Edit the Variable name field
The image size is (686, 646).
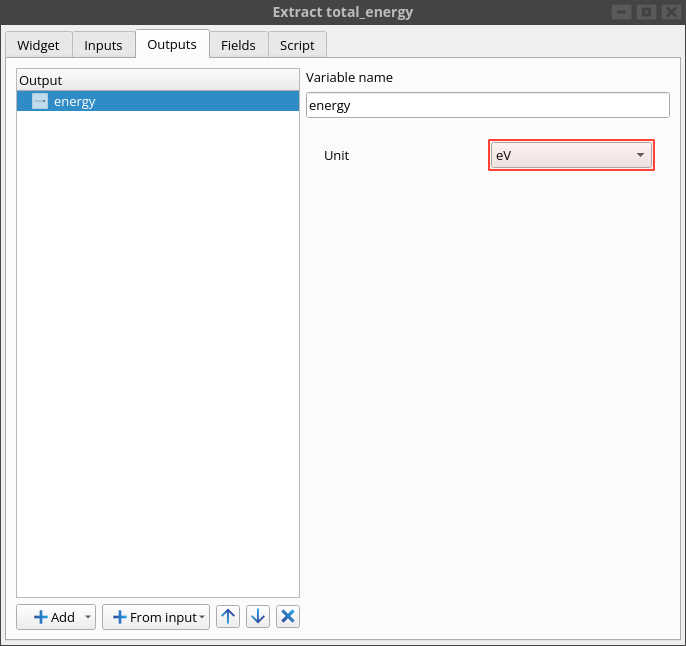487,105
